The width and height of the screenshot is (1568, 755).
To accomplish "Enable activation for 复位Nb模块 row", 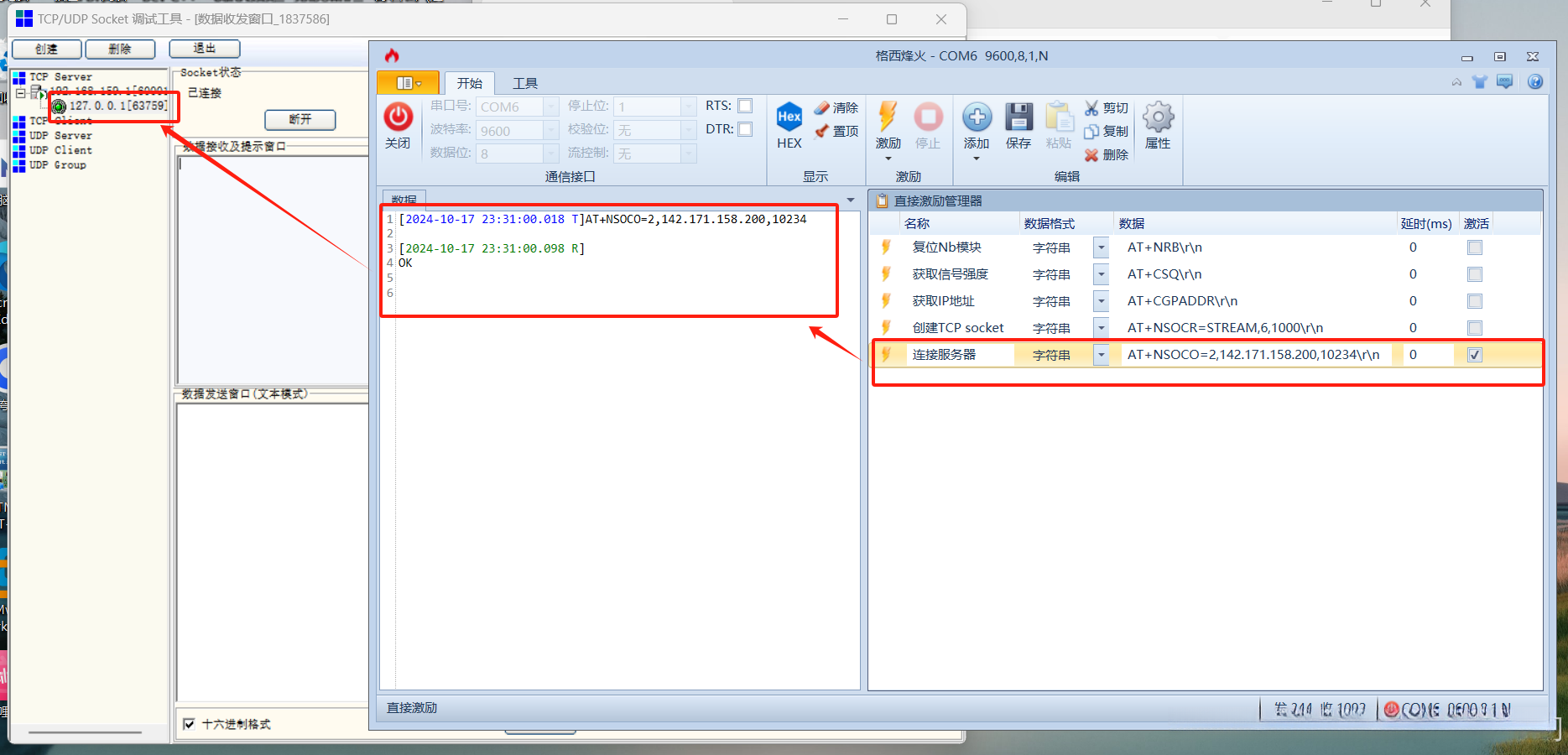I will tap(1475, 247).
